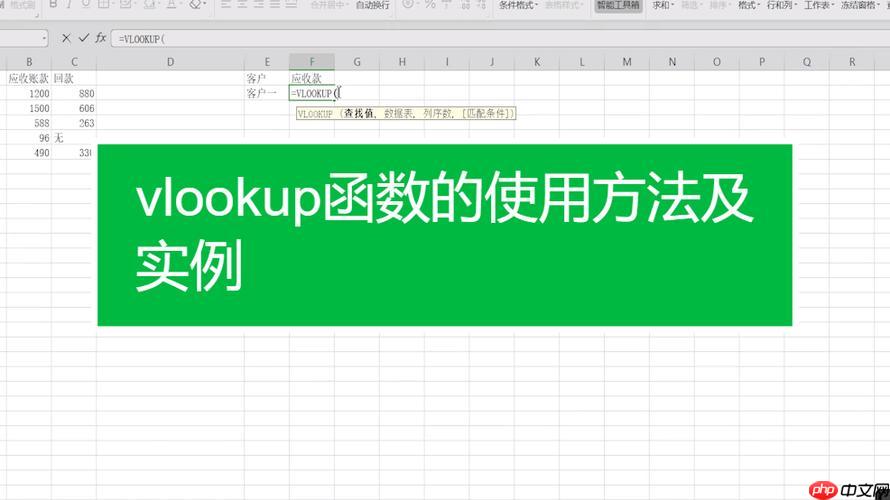Toggle 自动换行 text wrapping

372,5
